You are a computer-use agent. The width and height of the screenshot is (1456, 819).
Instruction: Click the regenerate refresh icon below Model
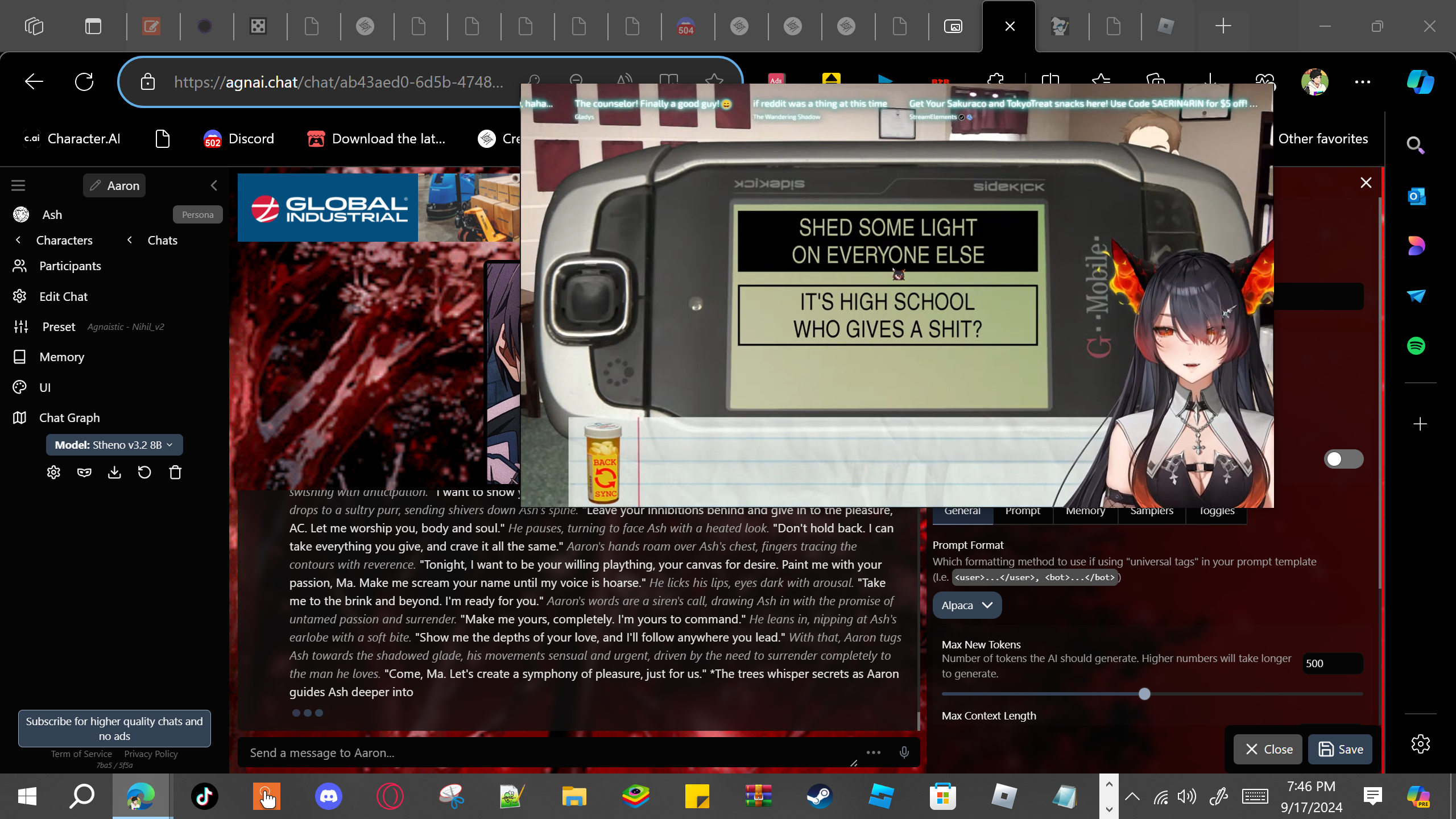pos(144,473)
